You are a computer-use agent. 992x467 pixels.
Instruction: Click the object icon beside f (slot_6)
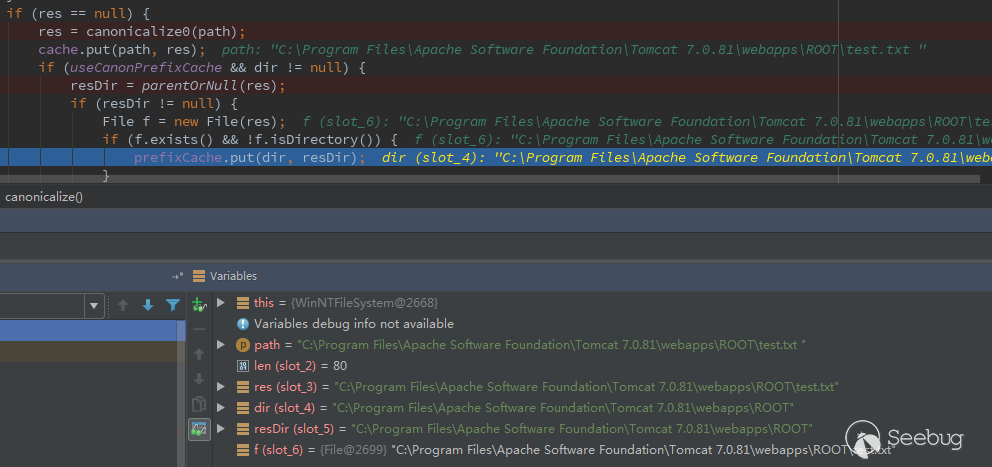click(x=243, y=450)
